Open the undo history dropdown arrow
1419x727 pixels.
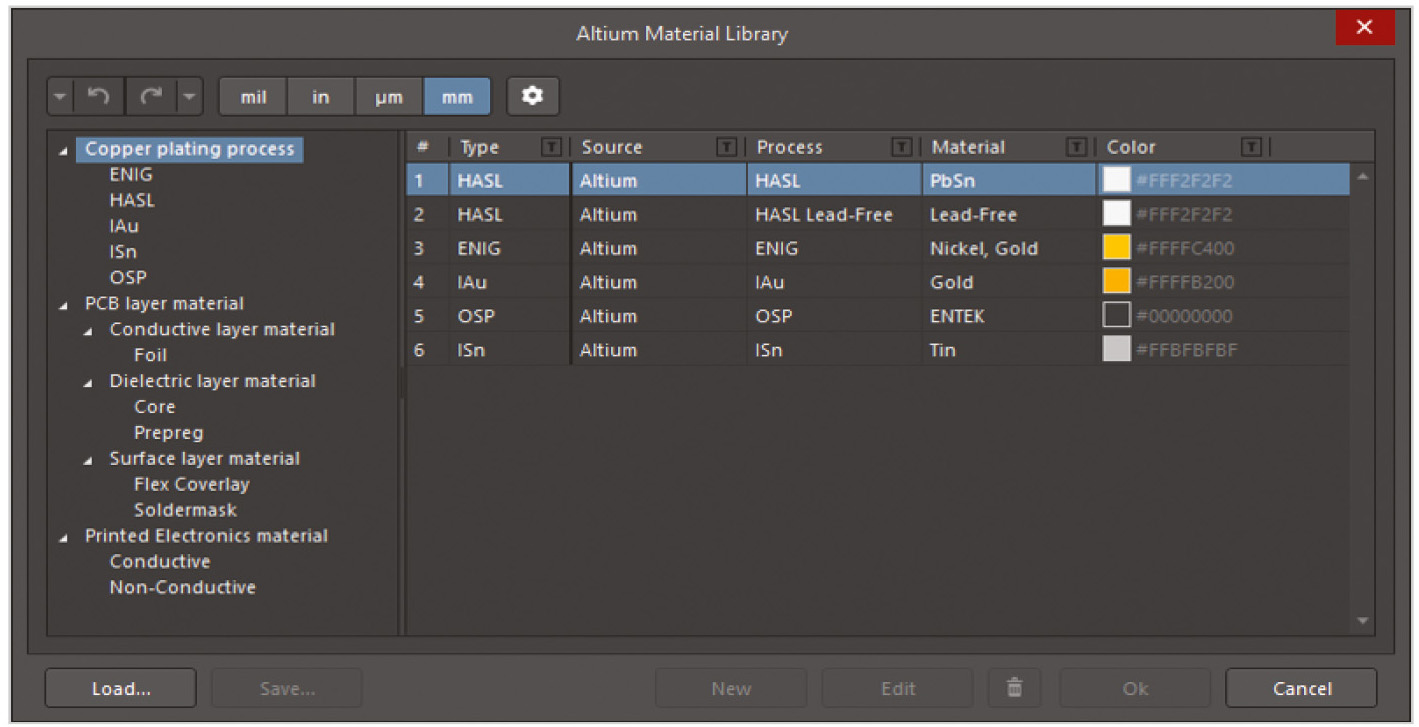pos(60,97)
